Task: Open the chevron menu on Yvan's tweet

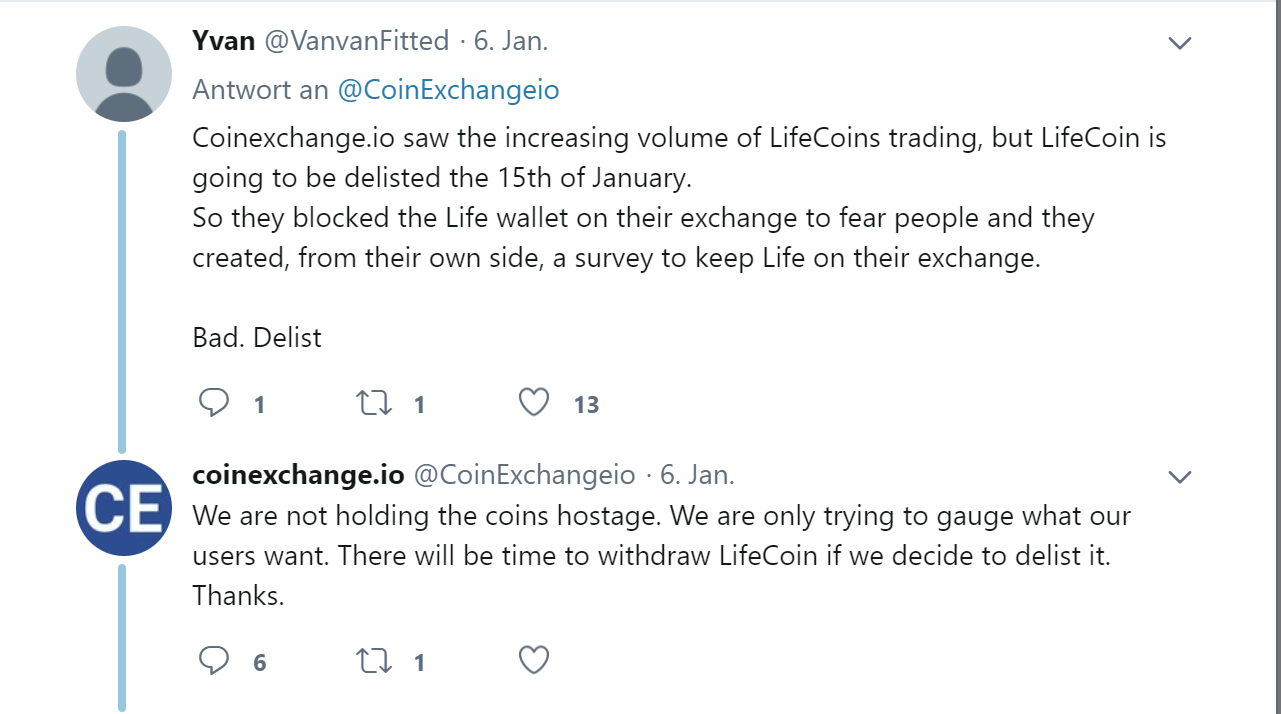Action: (x=1180, y=43)
